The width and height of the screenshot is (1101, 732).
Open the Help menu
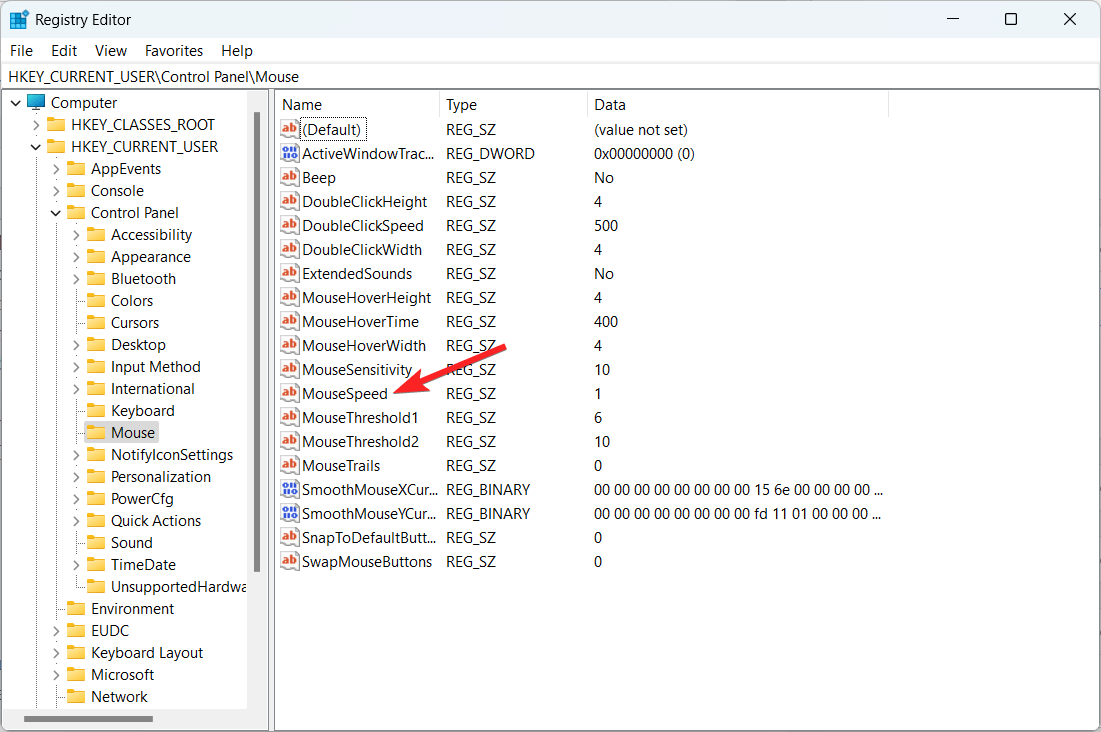click(x=237, y=51)
